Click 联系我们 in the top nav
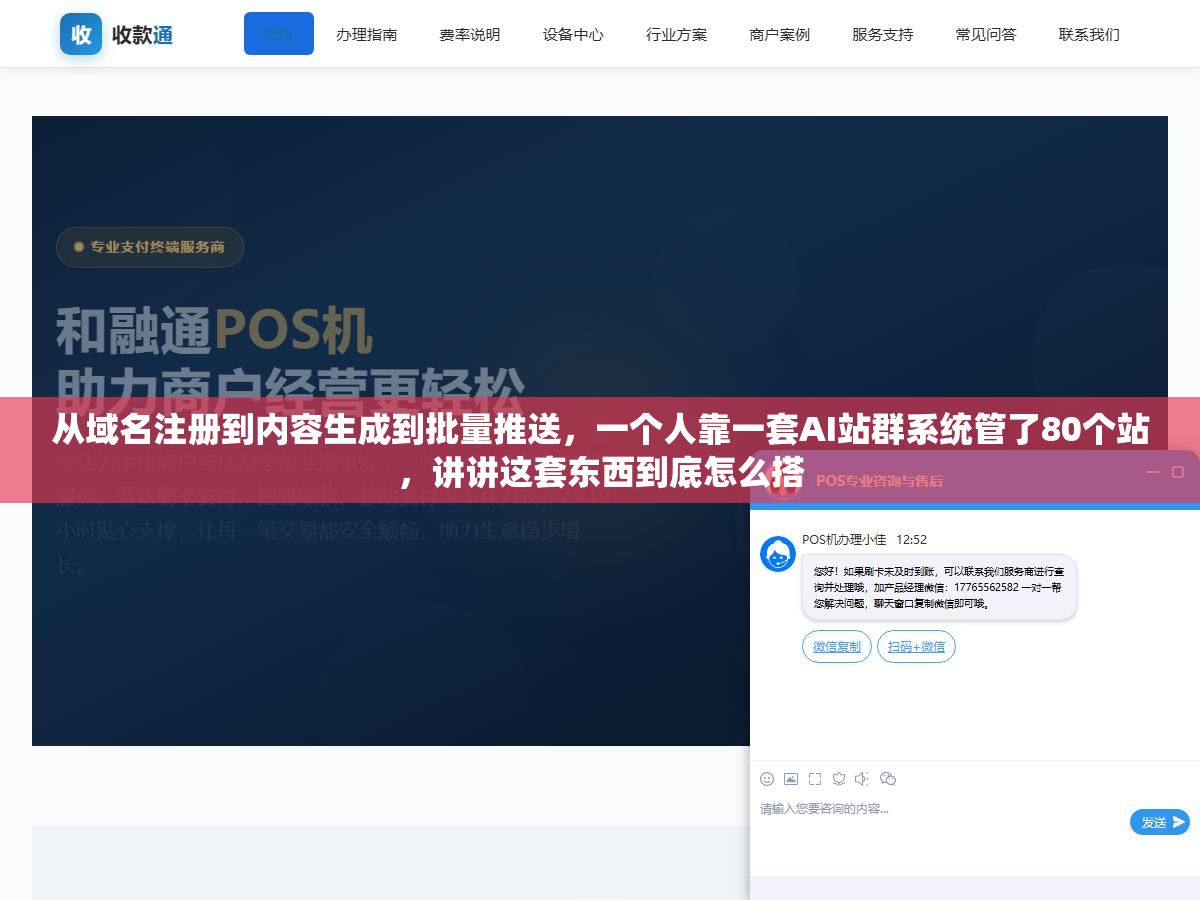The width and height of the screenshot is (1200, 900). [1090, 34]
